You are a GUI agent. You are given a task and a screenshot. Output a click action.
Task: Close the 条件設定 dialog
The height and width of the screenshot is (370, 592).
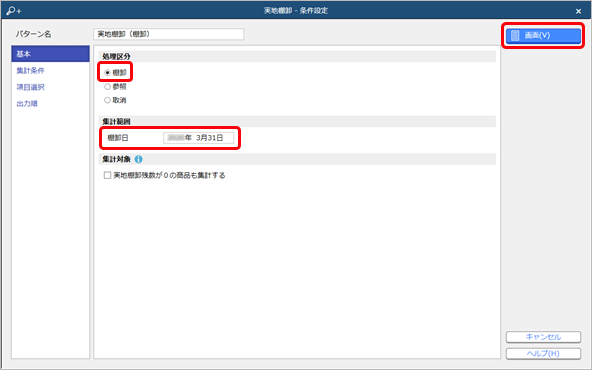578,11
